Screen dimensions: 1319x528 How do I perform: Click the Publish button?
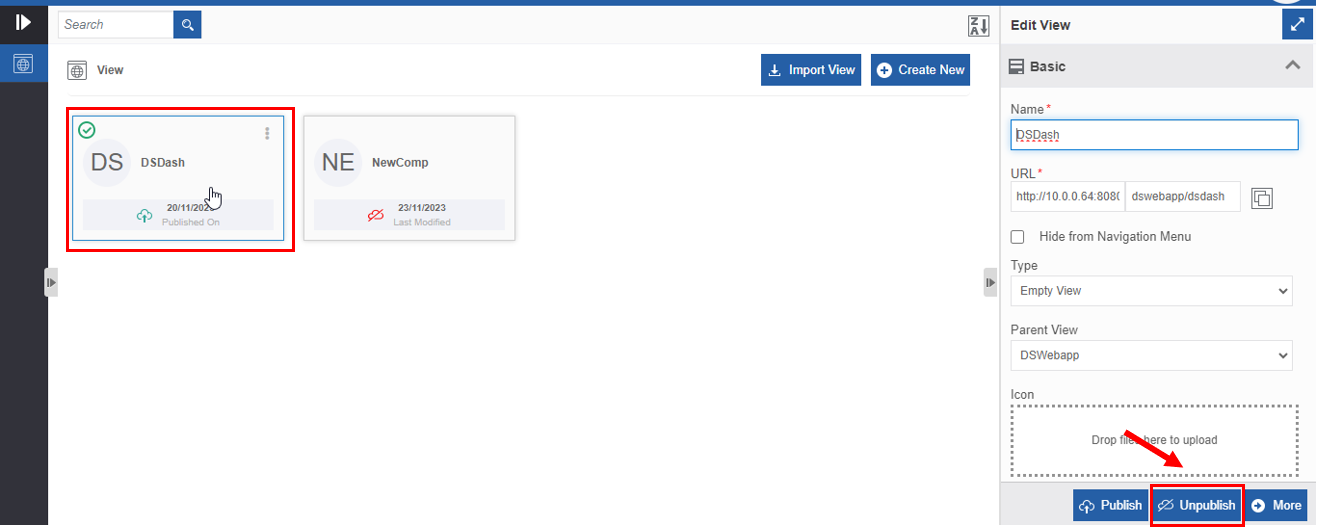tap(1110, 505)
